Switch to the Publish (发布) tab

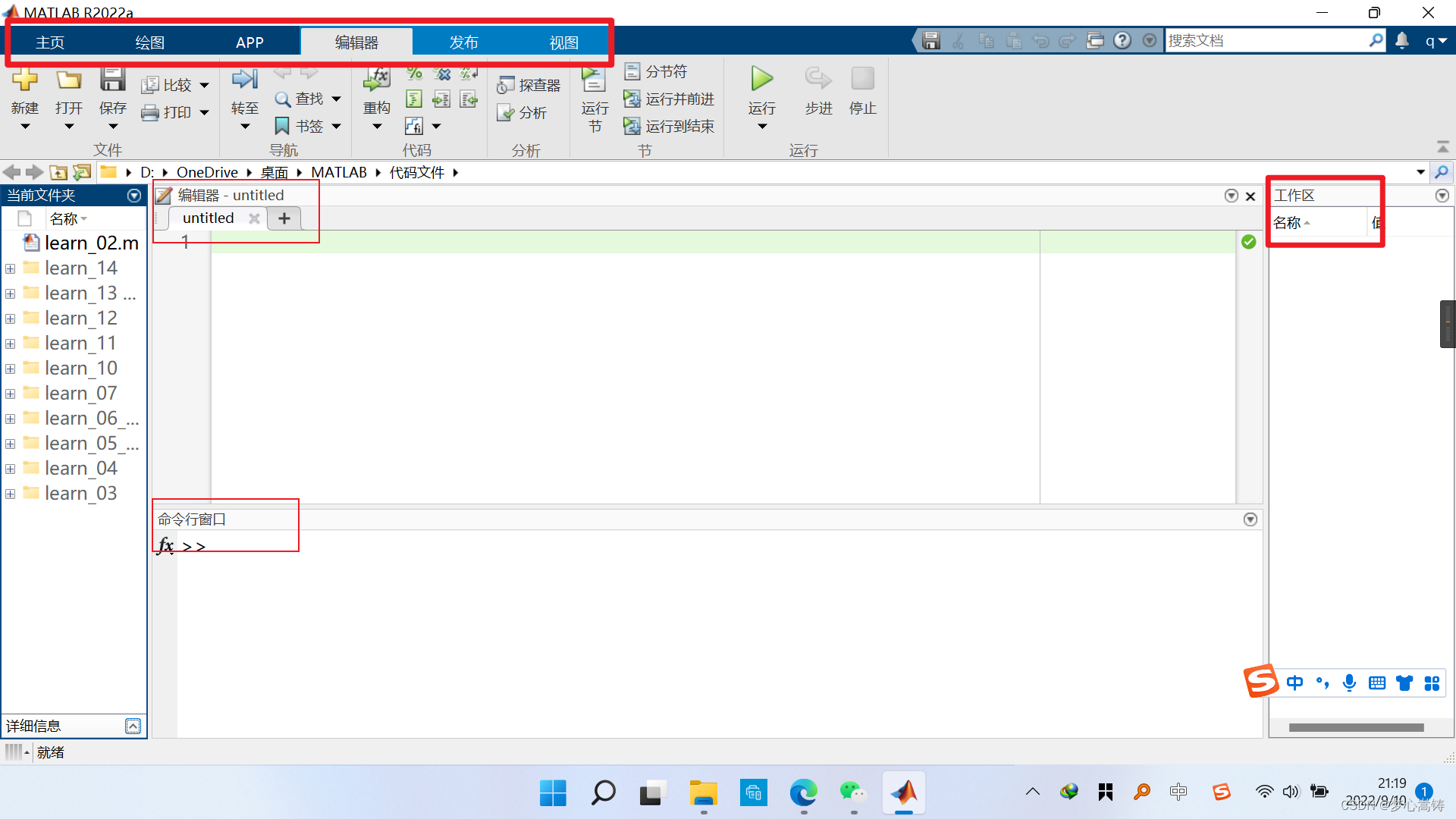click(463, 42)
